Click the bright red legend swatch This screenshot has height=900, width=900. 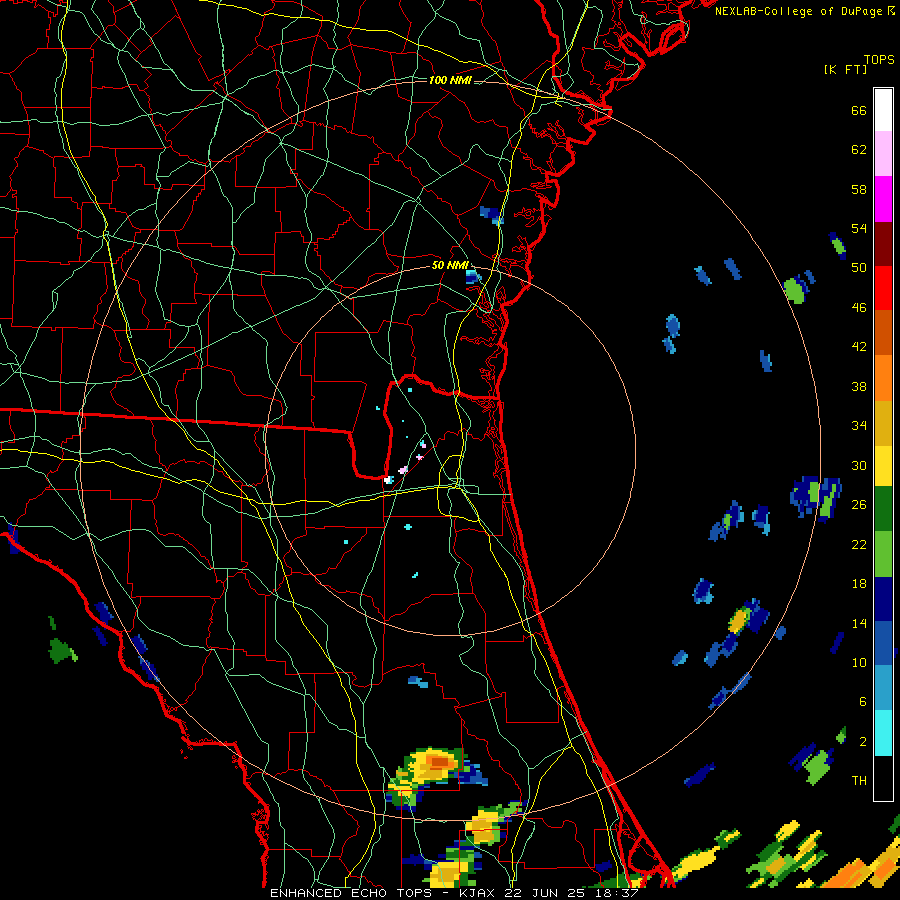click(x=883, y=288)
